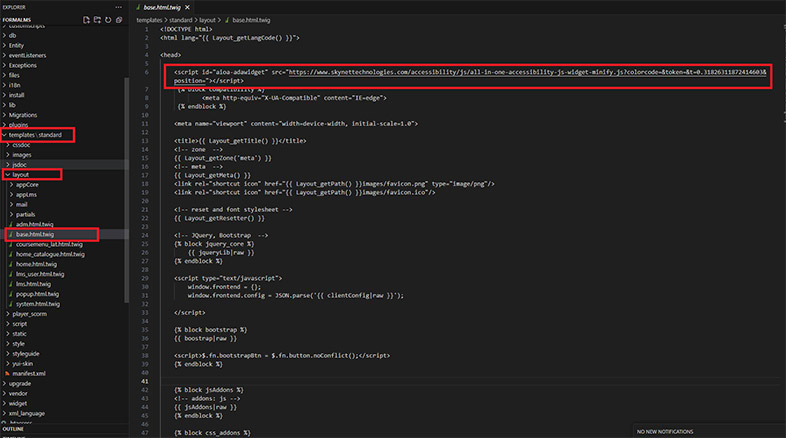The height and width of the screenshot is (438, 786).
Task: Expand the style folder
Action: pyautogui.click(x=18, y=344)
